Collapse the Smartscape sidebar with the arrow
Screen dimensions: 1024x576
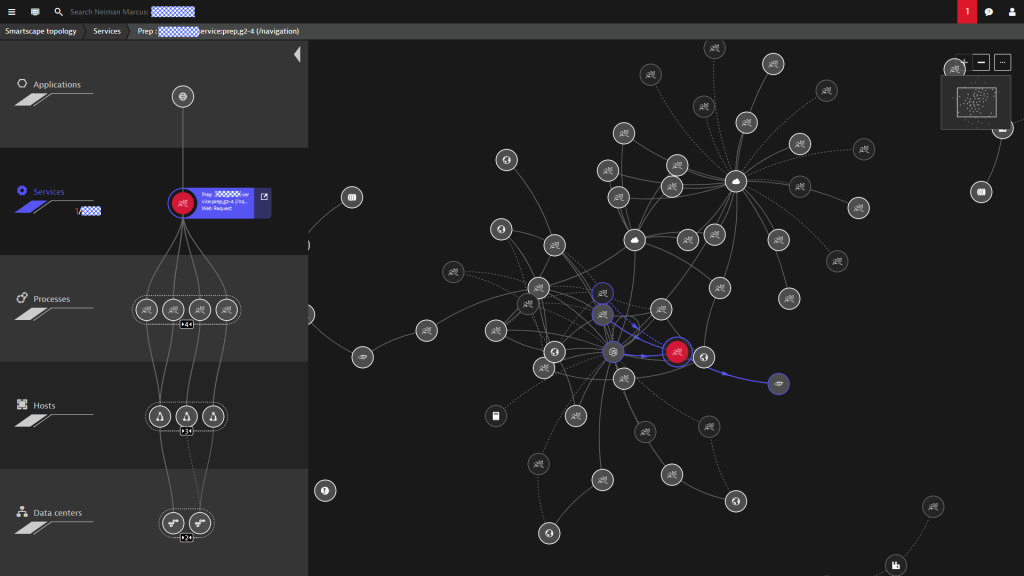tap(296, 53)
